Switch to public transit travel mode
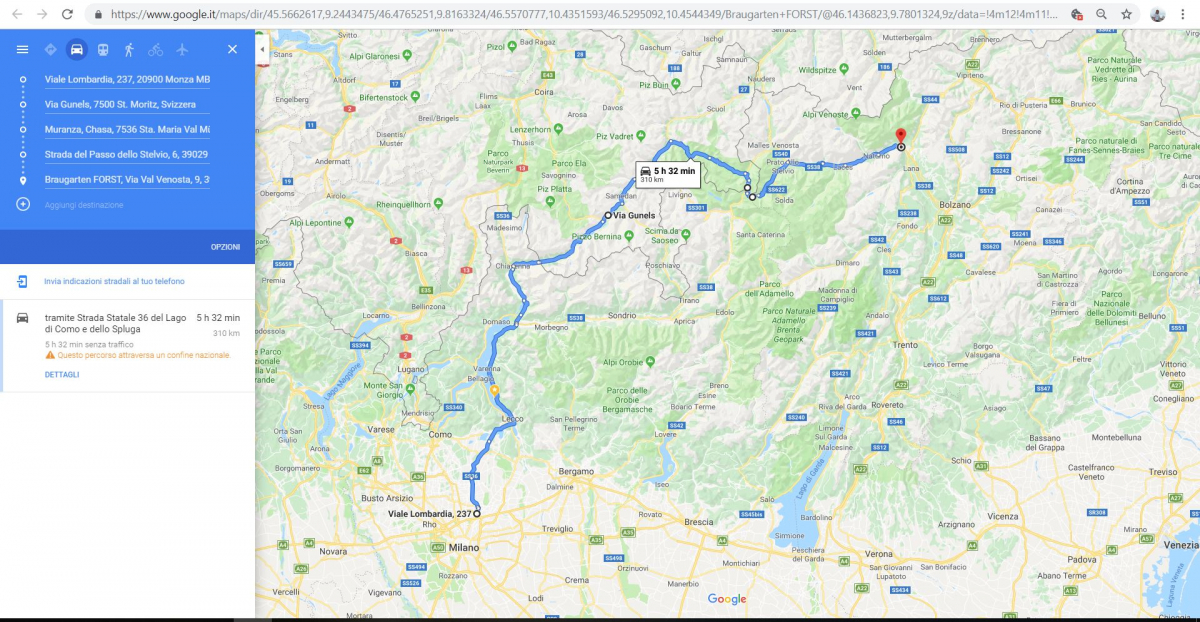1200x622 pixels. pyautogui.click(x=103, y=49)
